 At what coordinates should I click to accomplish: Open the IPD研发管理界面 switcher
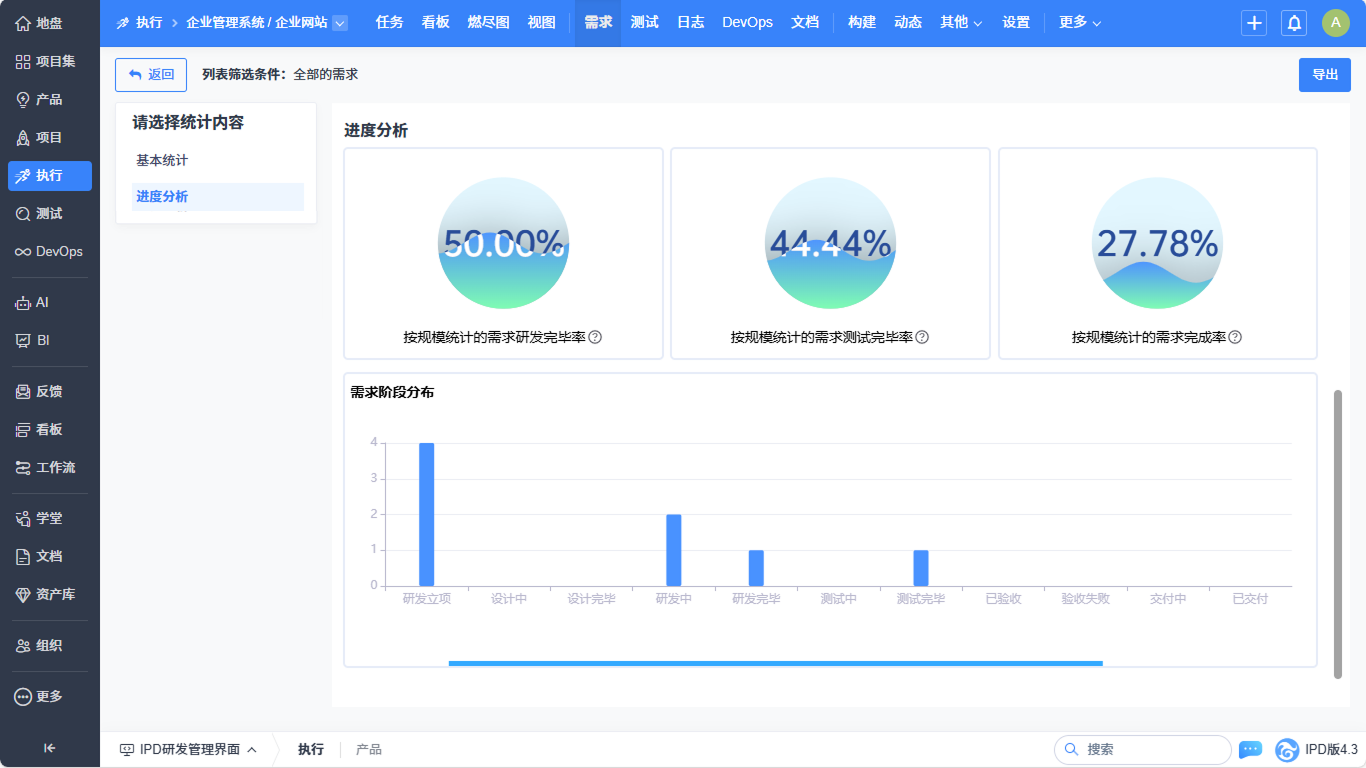click(x=188, y=749)
